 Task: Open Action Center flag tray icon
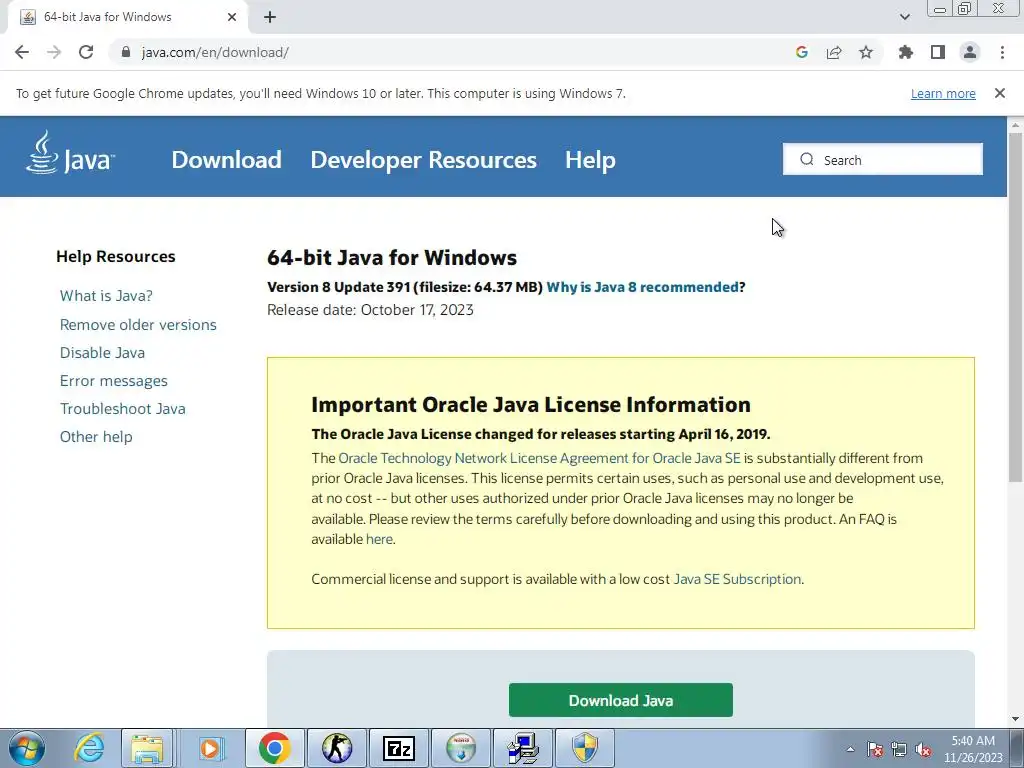pos(874,749)
